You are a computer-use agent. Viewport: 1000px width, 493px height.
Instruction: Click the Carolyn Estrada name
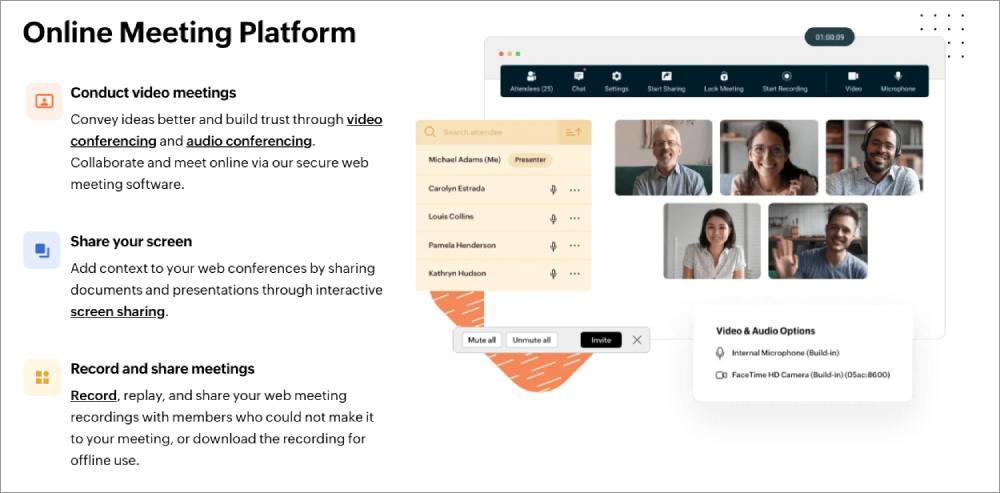457,189
